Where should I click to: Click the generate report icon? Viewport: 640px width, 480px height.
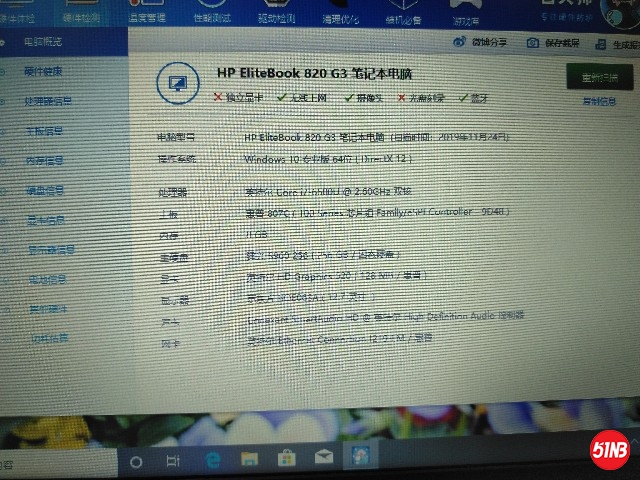click(600, 44)
